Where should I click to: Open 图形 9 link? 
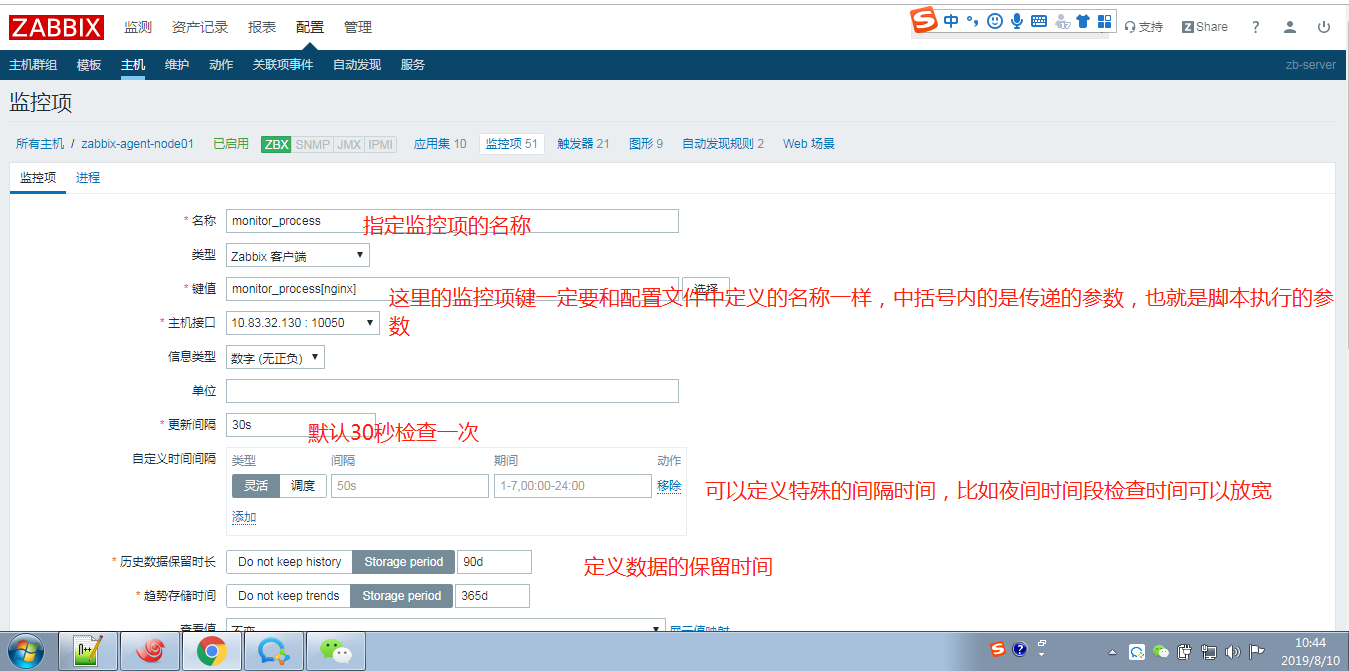[646, 144]
